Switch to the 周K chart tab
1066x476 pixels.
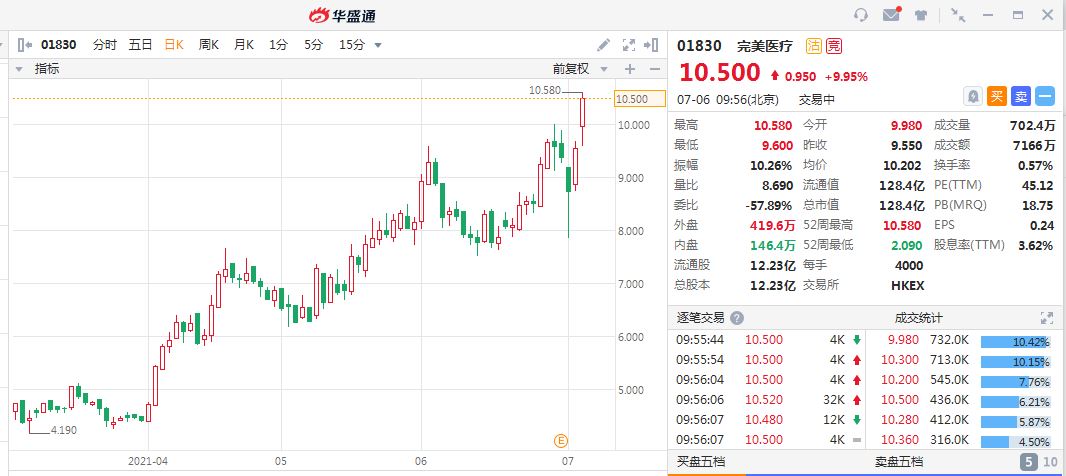coord(208,45)
